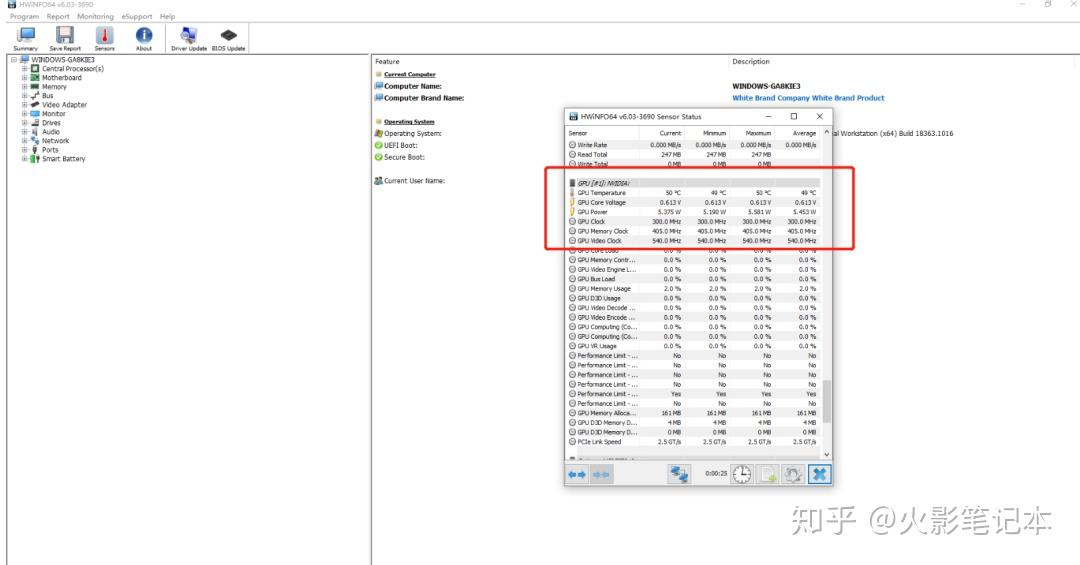Click the Computer Name row icon
The height and width of the screenshot is (565, 1080).
[x=378, y=86]
